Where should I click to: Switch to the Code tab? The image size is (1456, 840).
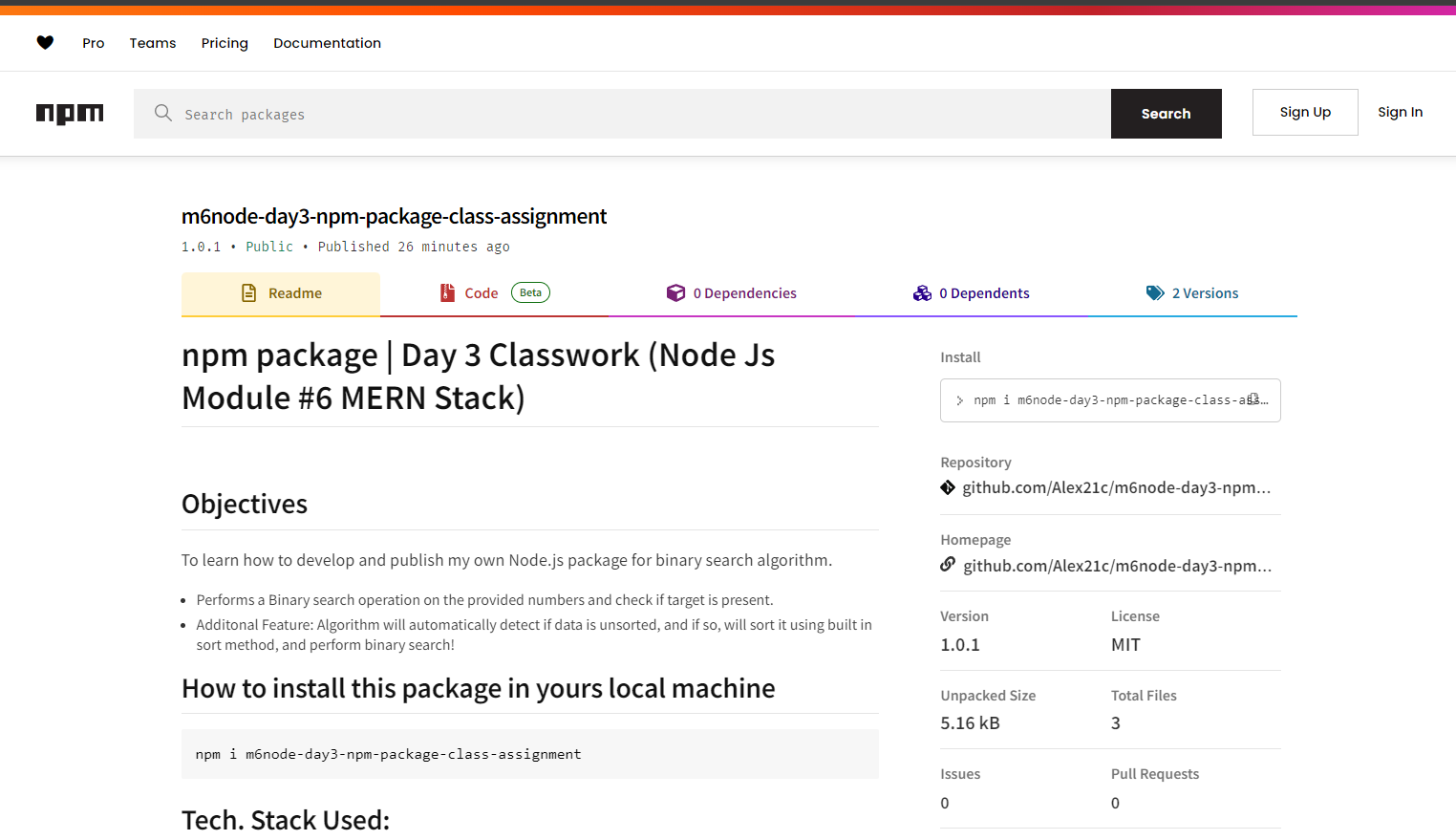point(495,294)
